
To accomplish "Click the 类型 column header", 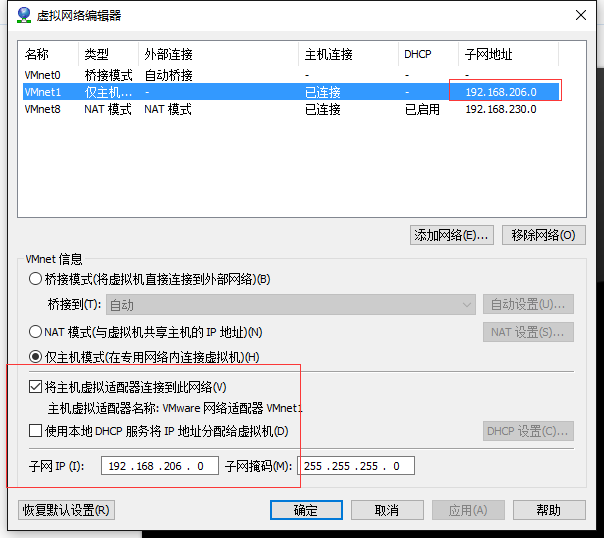I will (109, 54).
